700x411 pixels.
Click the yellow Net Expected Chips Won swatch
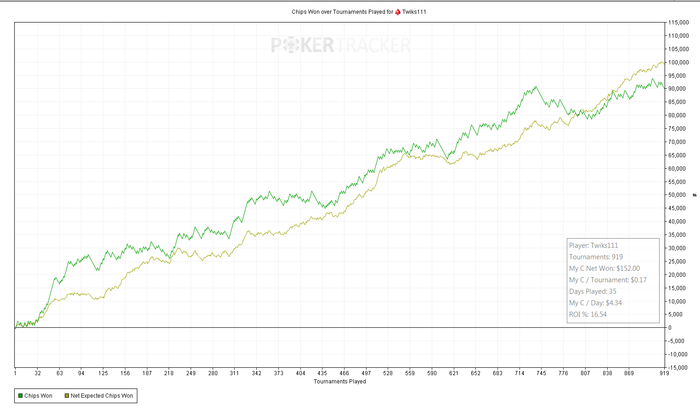pyautogui.click(x=67, y=396)
